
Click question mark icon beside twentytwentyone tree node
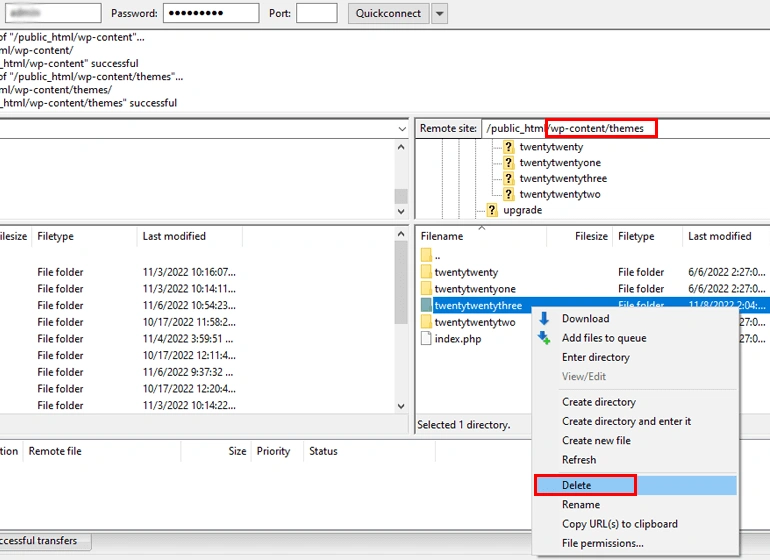click(x=509, y=163)
